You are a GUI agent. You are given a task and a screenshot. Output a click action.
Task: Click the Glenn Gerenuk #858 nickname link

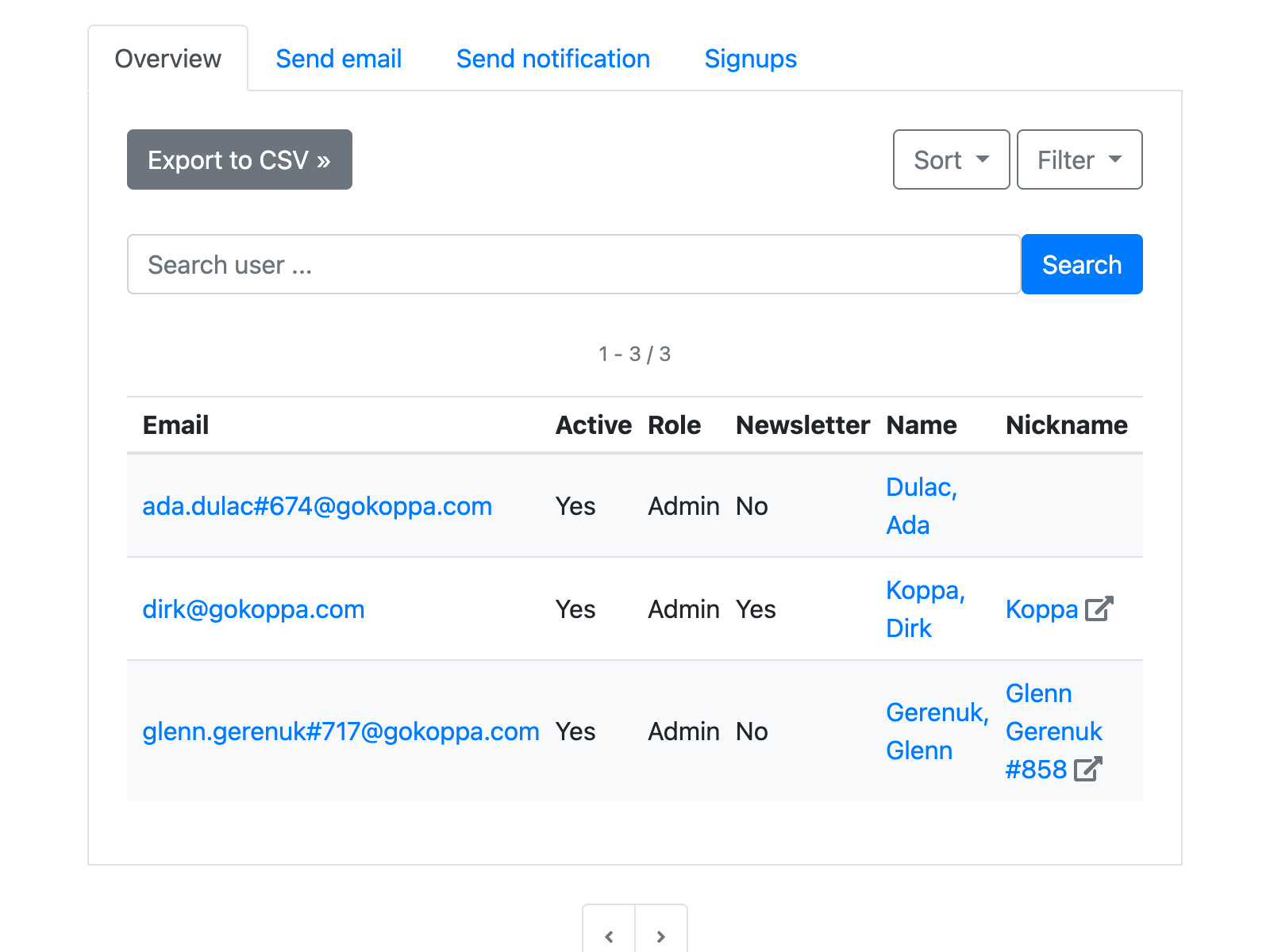1053,731
